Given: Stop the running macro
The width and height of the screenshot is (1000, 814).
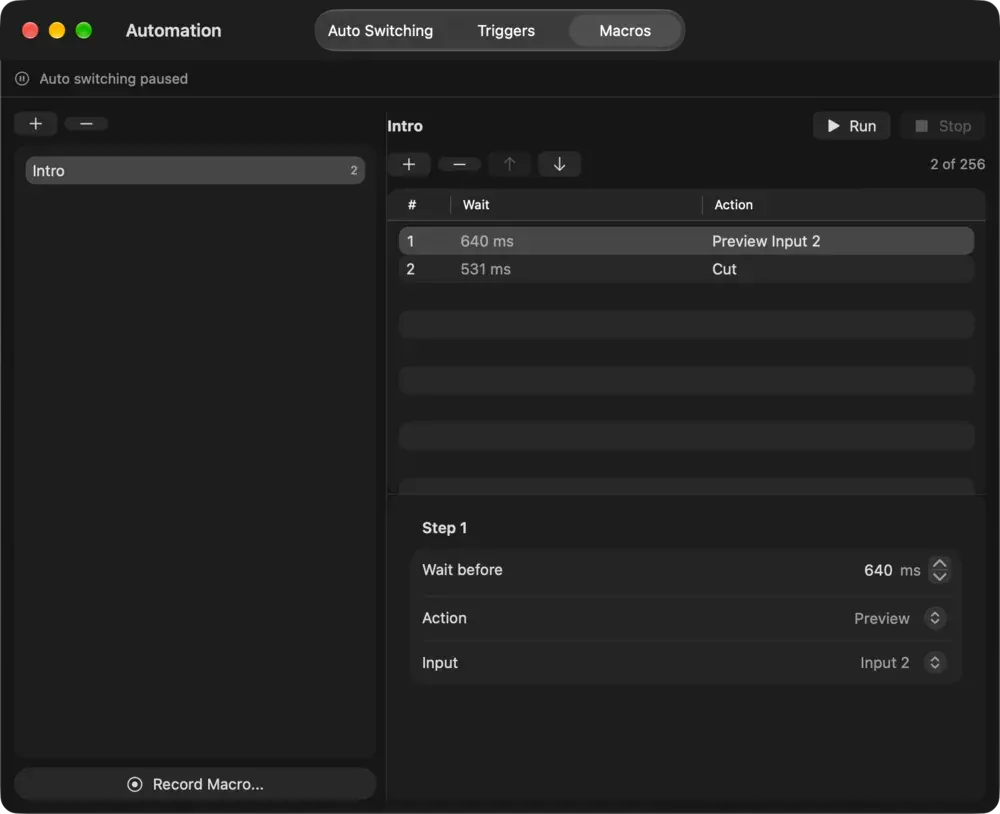Looking at the screenshot, I should (x=943, y=126).
